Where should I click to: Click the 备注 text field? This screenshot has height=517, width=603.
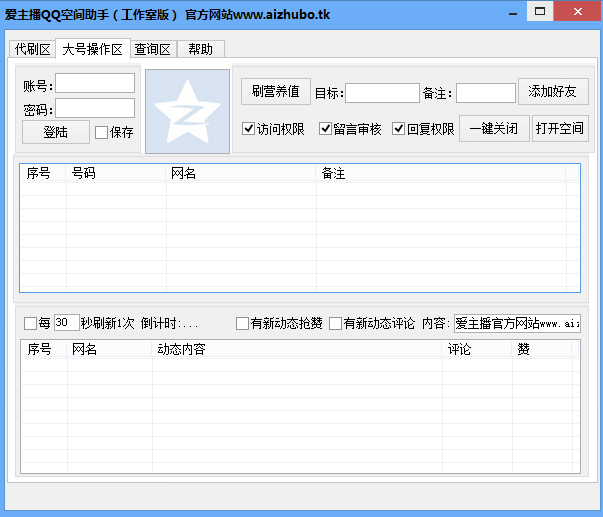tap(486, 93)
